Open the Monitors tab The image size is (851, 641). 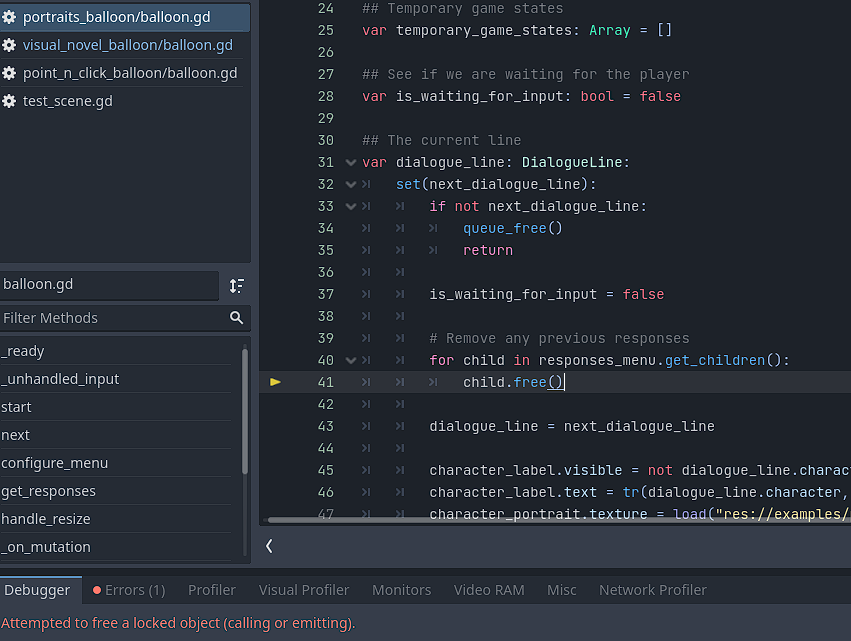[401, 590]
